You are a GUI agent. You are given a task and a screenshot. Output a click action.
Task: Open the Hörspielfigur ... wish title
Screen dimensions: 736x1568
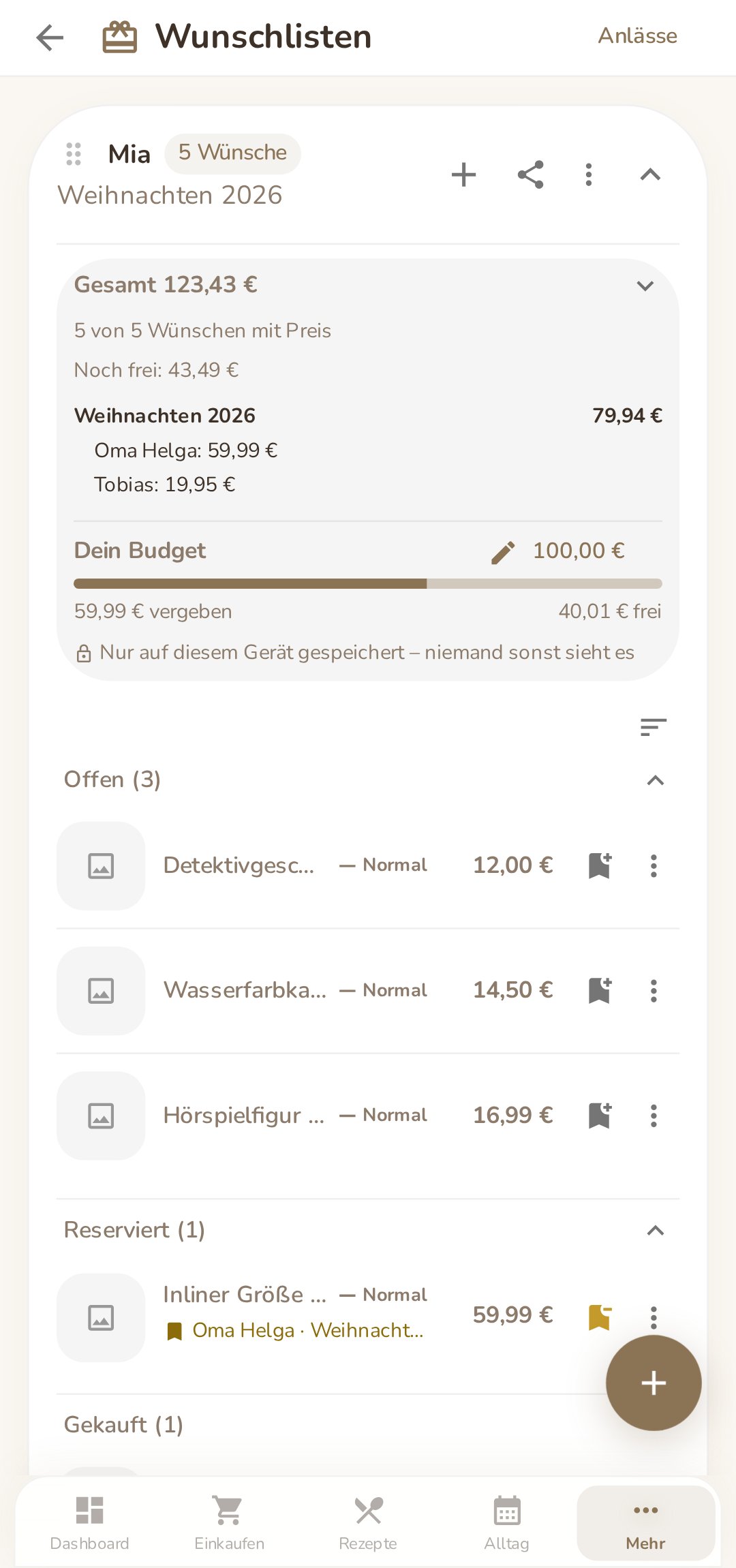pos(243,1116)
